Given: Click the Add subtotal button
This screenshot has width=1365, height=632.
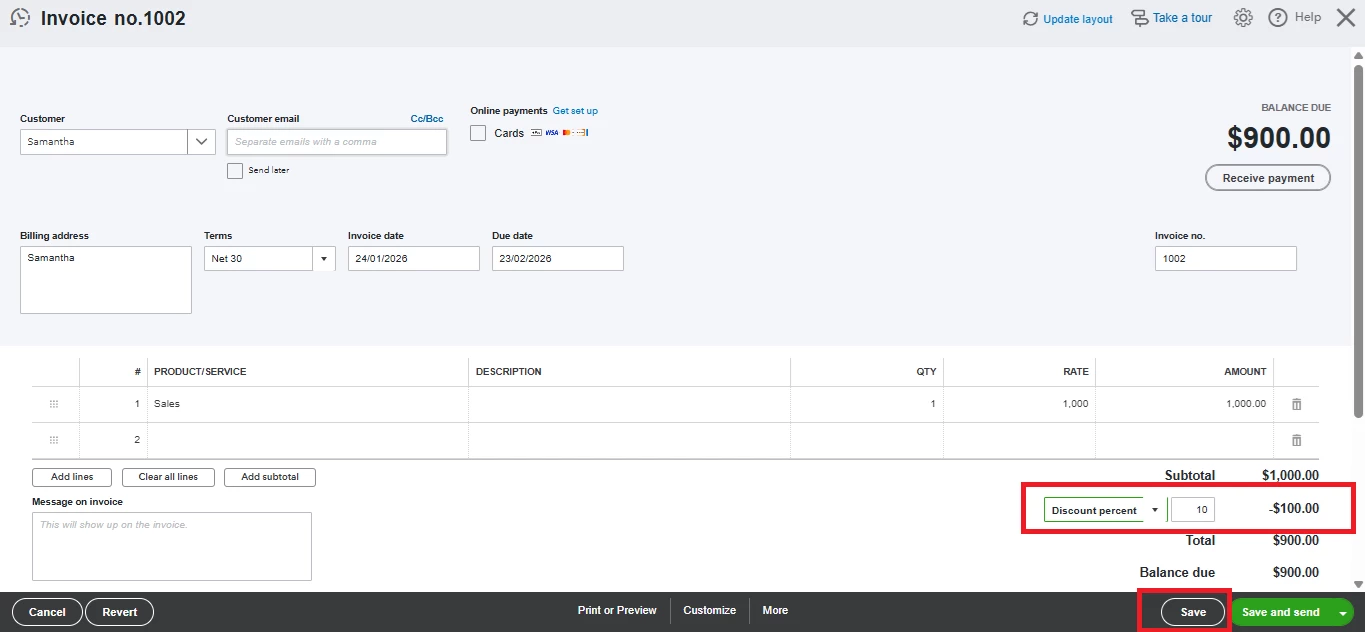Looking at the screenshot, I should pos(270,477).
